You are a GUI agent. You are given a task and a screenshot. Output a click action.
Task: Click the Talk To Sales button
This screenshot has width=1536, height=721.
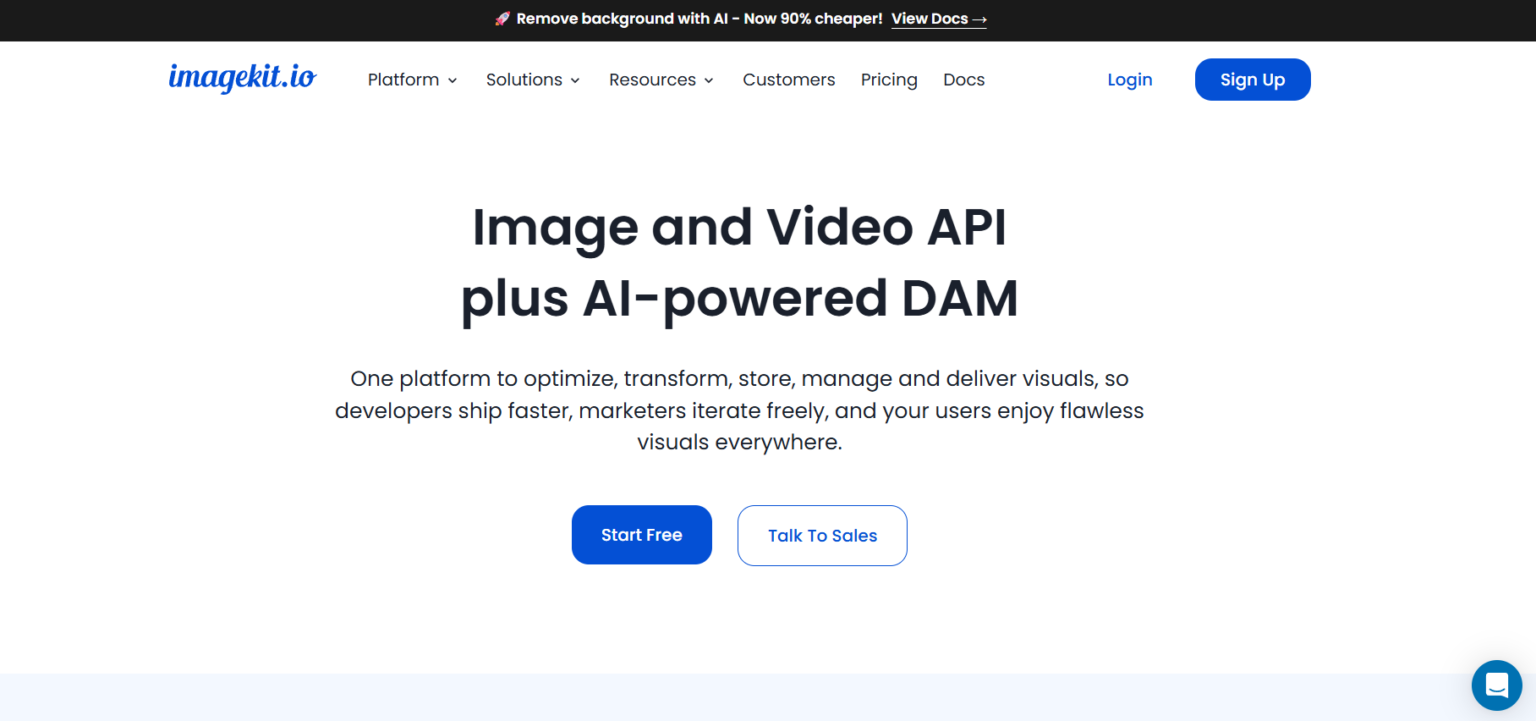tap(822, 535)
